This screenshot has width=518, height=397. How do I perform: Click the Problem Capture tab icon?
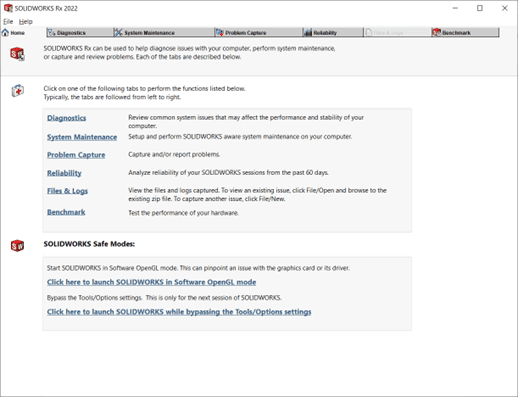219,32
